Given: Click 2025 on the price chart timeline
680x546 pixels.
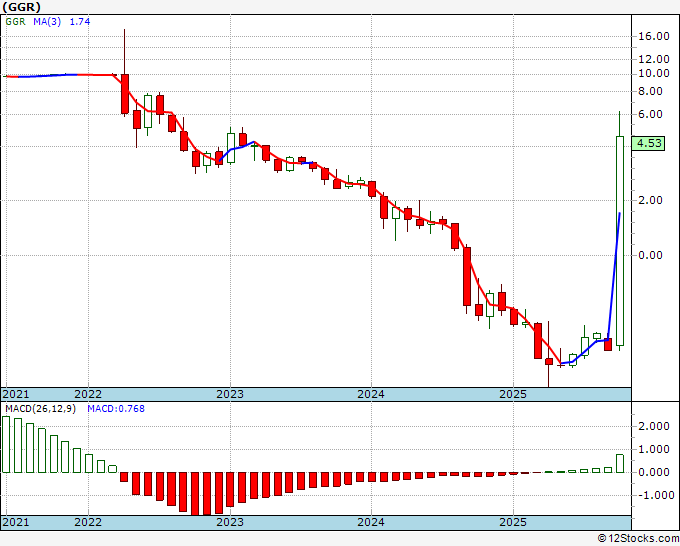Looking at the screenshot, I should point(513,394).
